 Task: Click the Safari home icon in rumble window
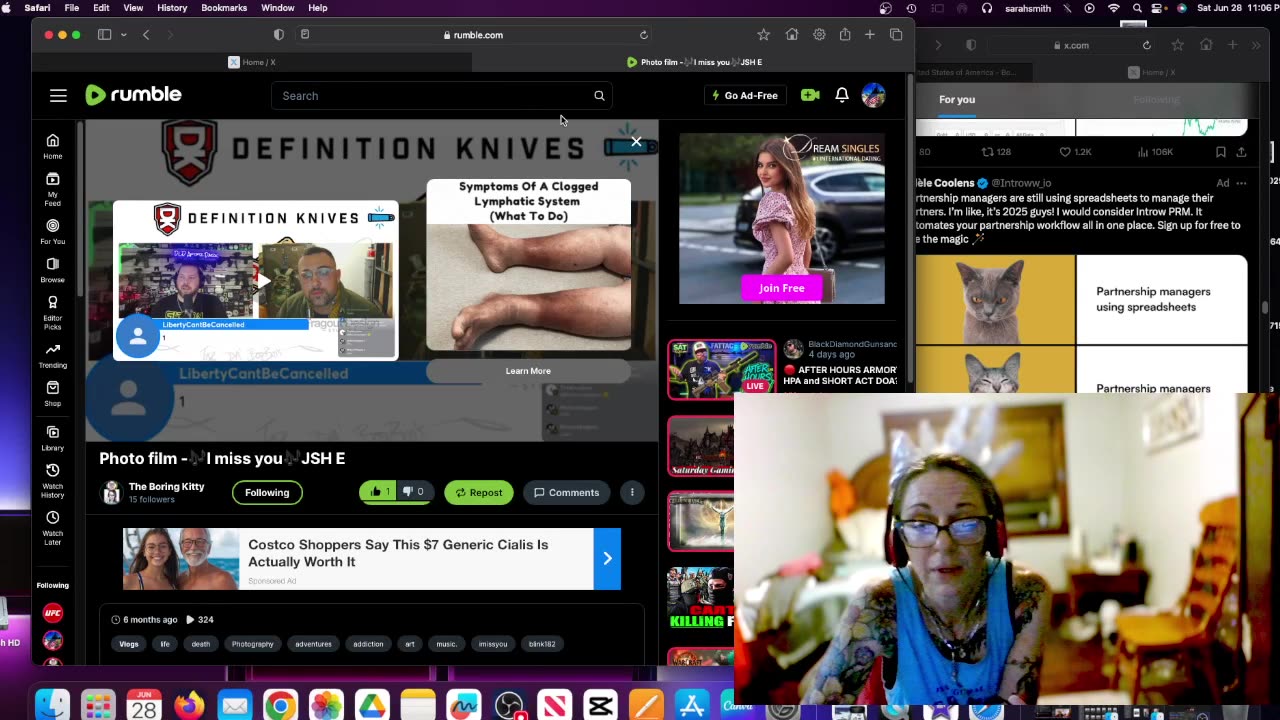(792, 34)
